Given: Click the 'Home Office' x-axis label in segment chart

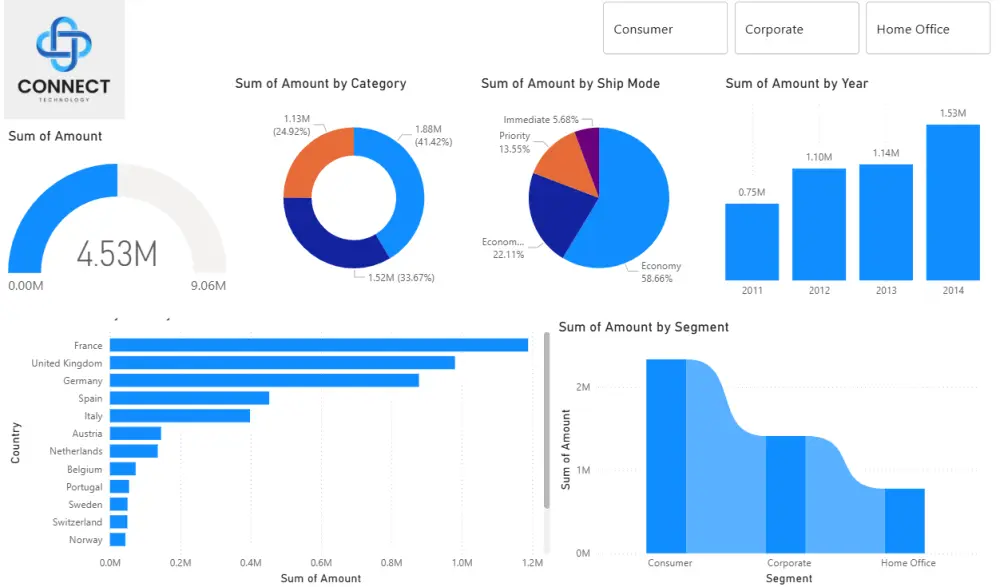Looking at the screenshot, I should (908, 563).
